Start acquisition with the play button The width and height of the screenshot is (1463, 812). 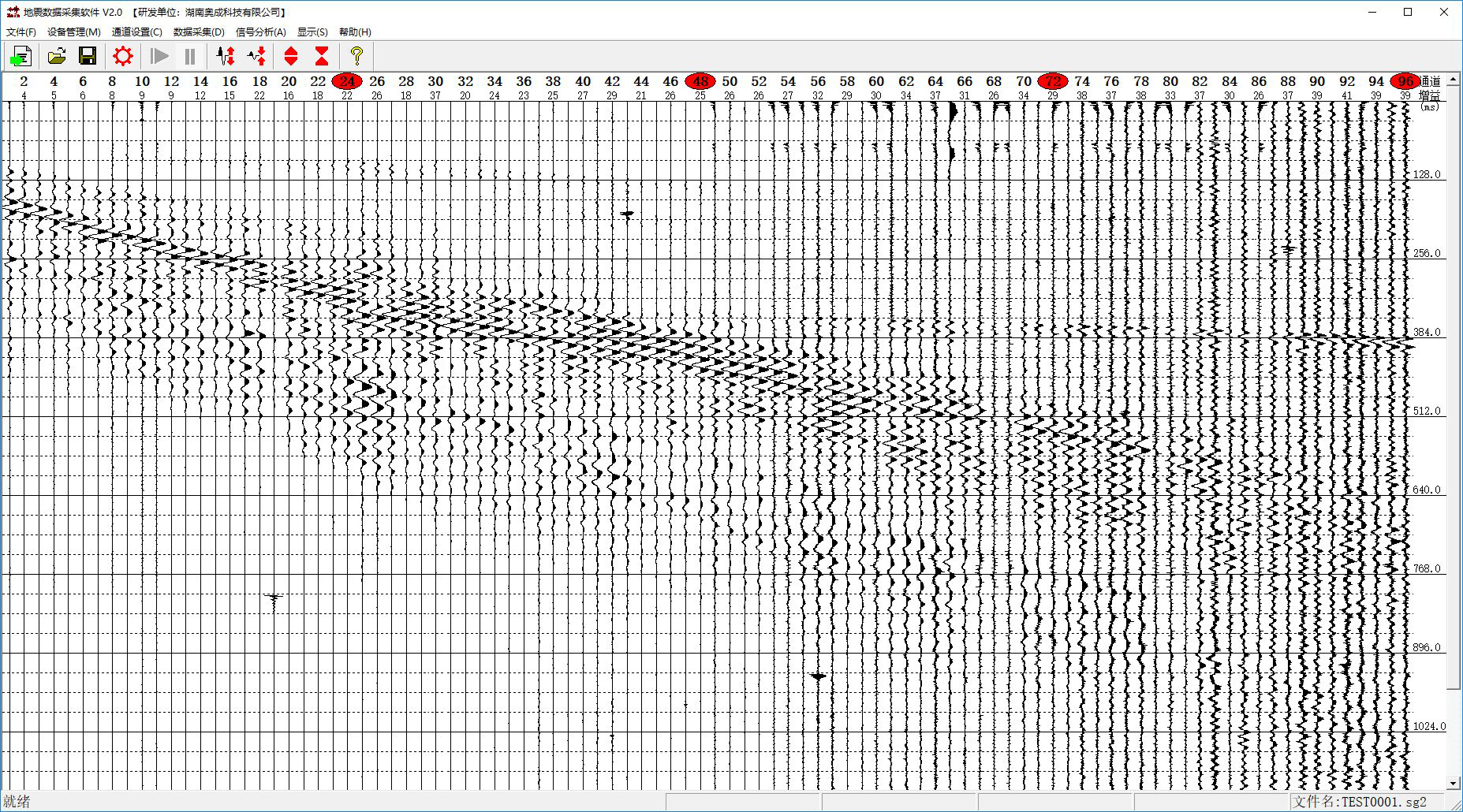tap(159, 57)
